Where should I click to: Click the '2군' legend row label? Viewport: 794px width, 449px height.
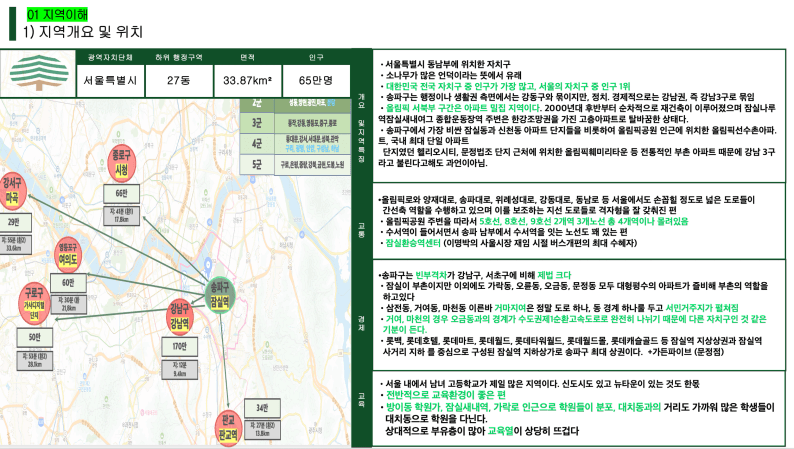[257, 104]
